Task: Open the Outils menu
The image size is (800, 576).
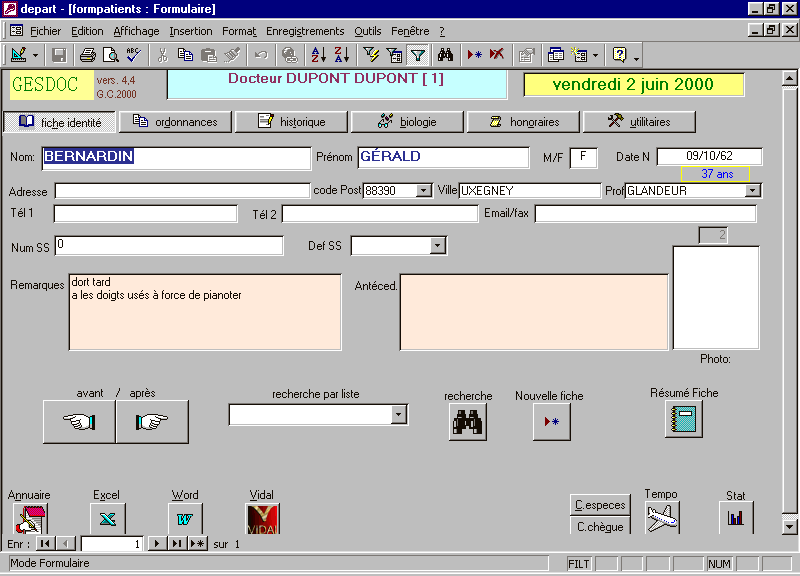Action: click(x=368, y=31)
